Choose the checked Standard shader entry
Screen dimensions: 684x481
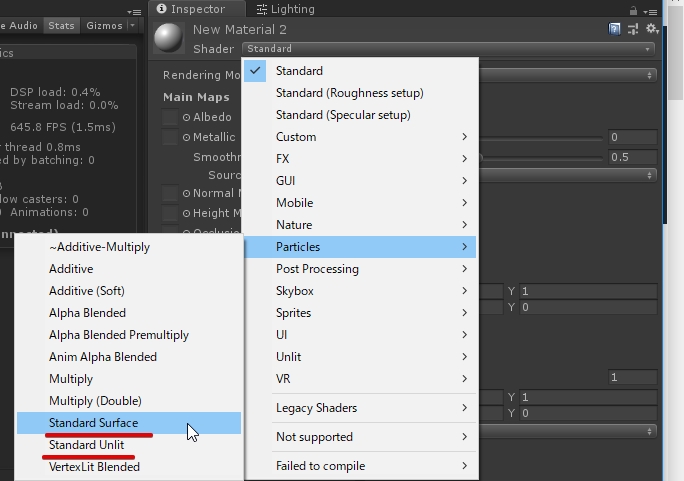coord(360,71)
